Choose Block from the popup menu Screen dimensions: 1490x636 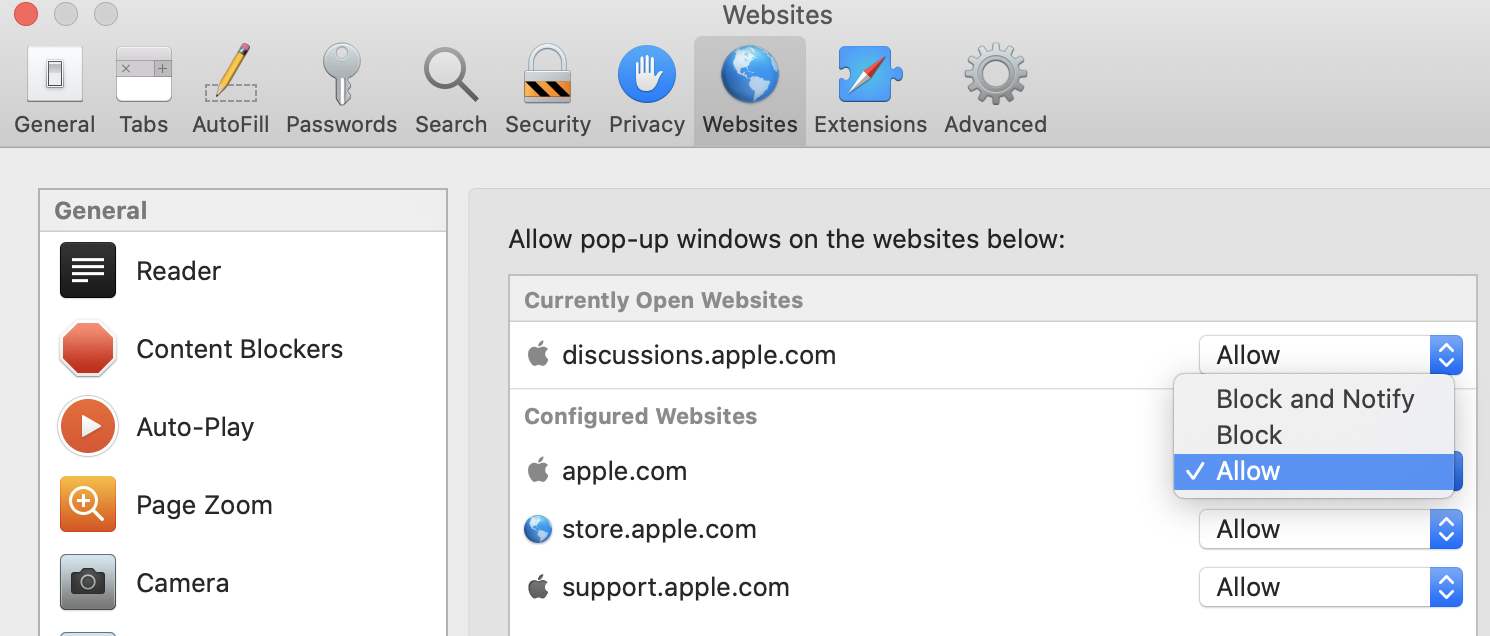pyautogui.click(x=1314, y=435)
